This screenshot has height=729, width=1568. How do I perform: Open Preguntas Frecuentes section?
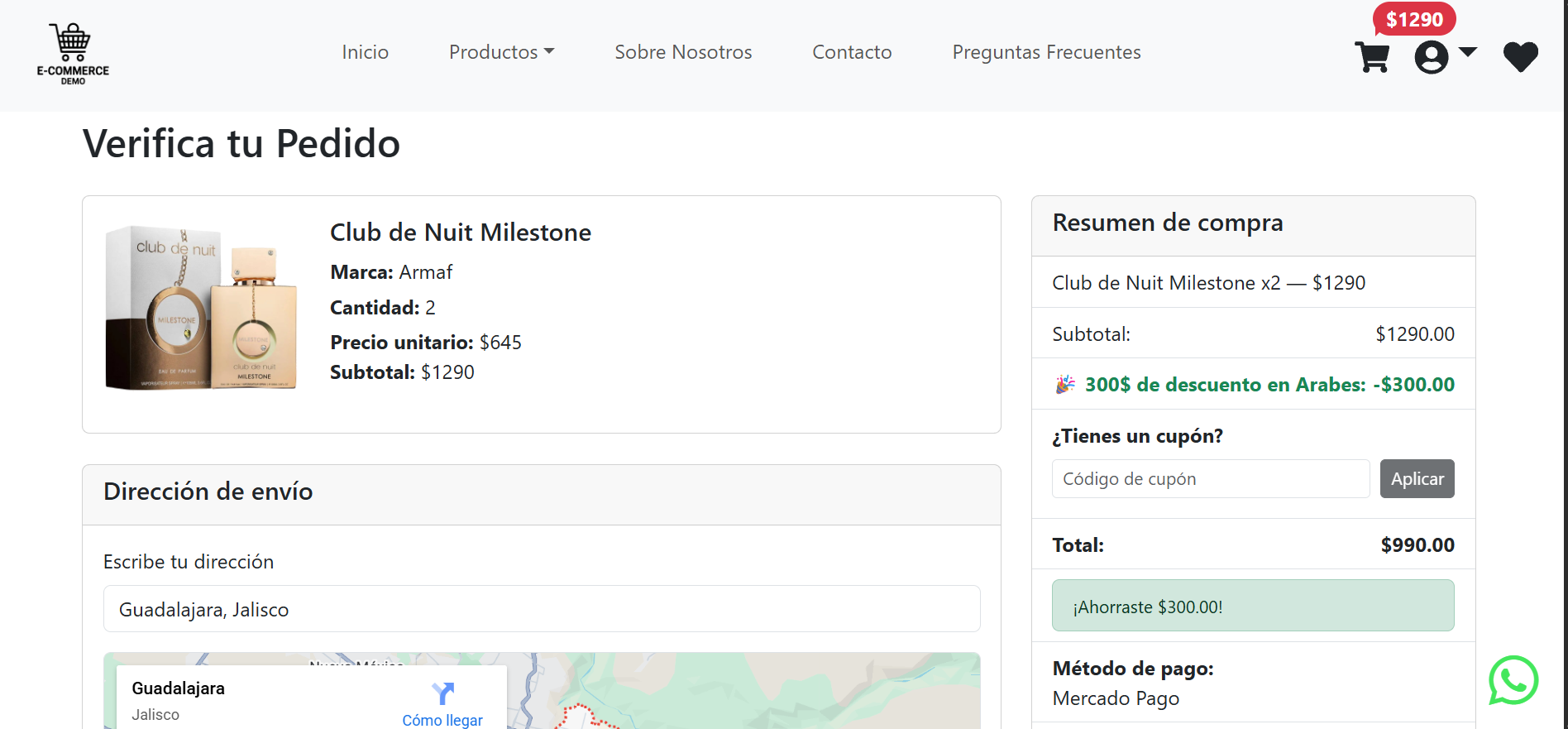pyautogui.click(x=1046, y=52)
